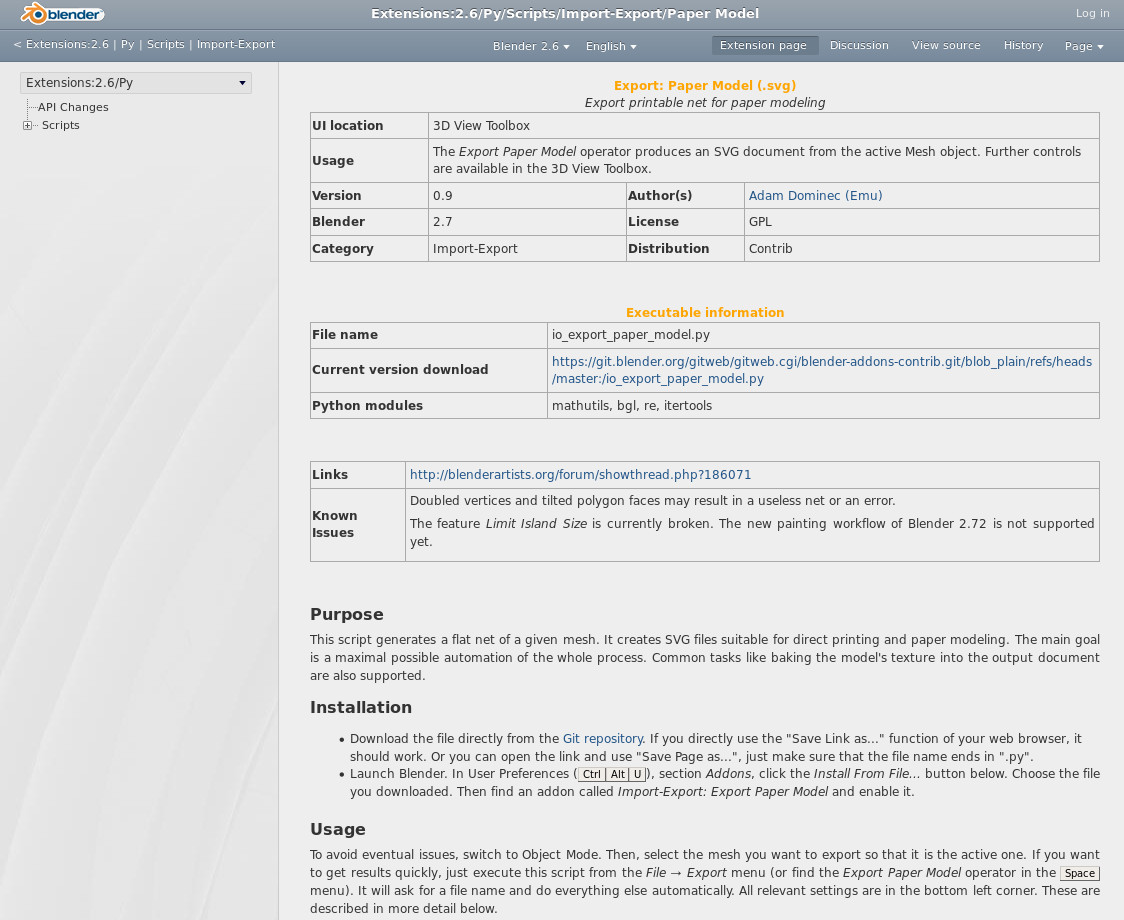
Task: Click the Import-Export category value
Action: coord(475,249)
